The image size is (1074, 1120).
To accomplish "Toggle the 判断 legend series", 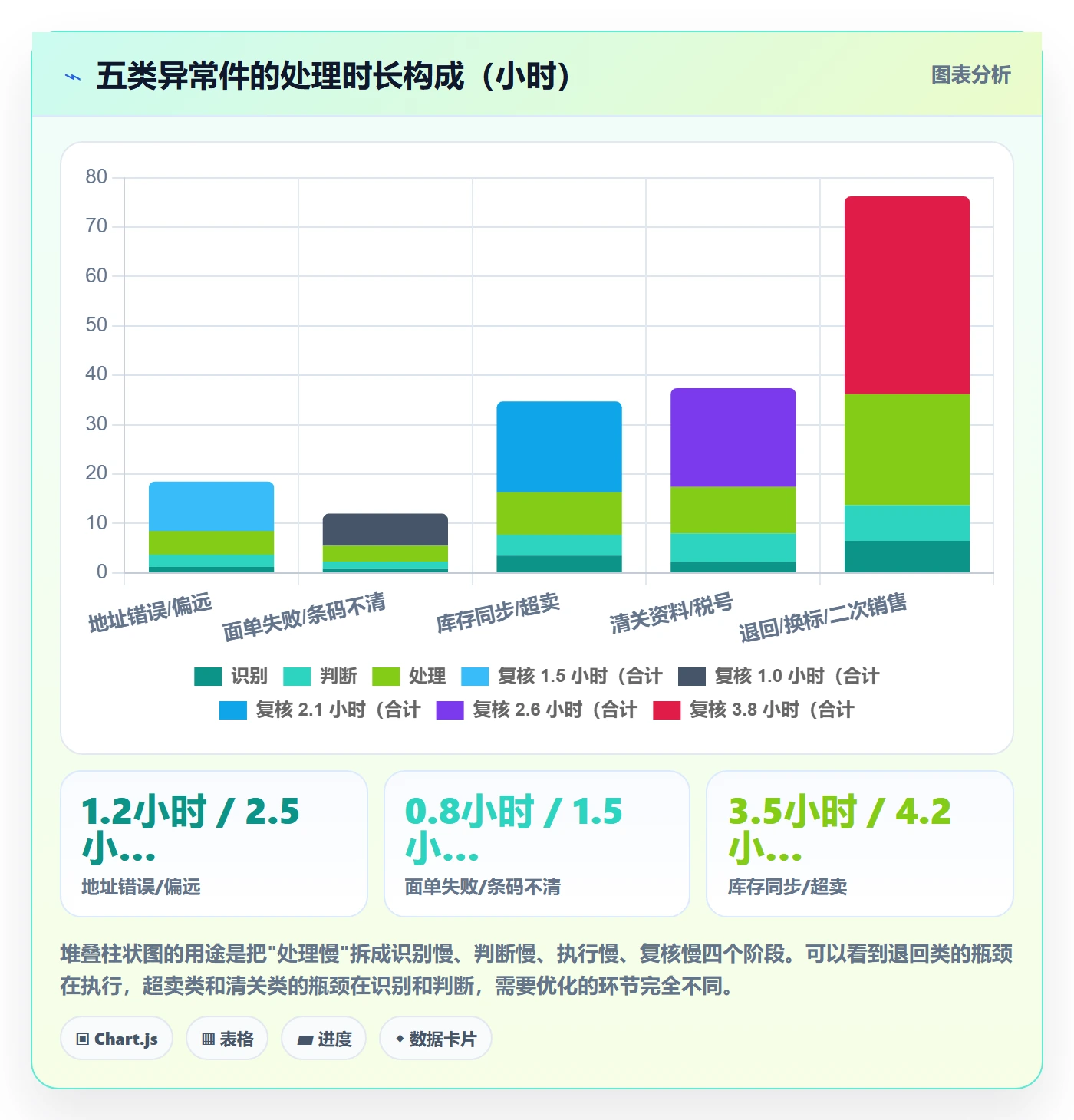I will pyautogui.click(x=320, y=676).
